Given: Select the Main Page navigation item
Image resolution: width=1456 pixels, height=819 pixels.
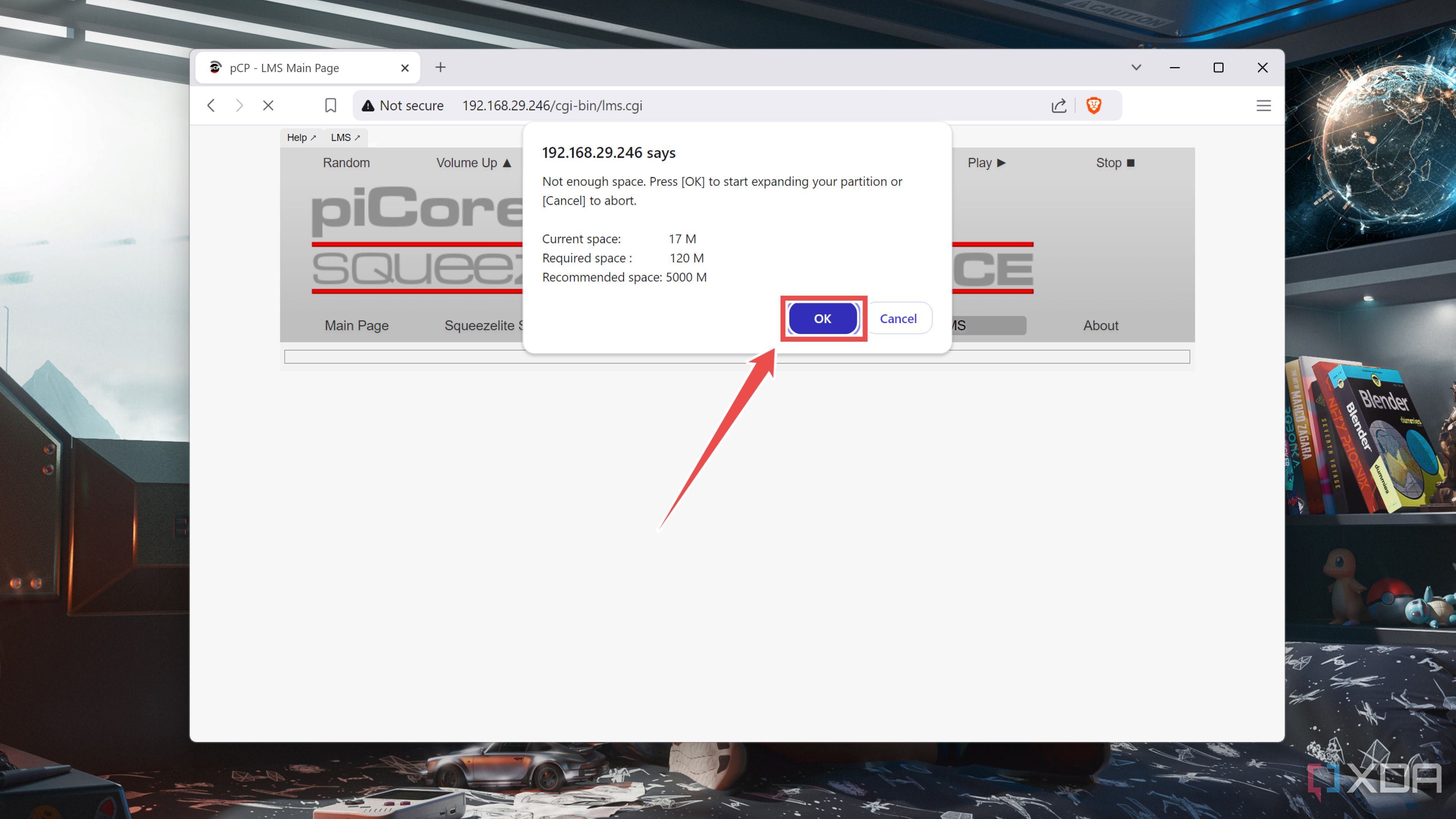Looking at the screenshot, I should pyautogui.click(x=356, y=325).
